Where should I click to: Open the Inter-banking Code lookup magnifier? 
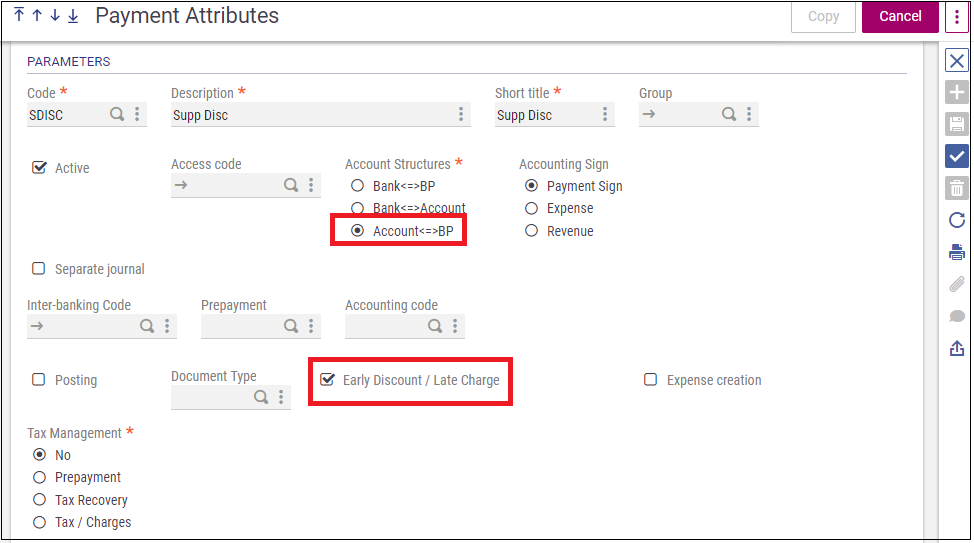tap(147, 326)
